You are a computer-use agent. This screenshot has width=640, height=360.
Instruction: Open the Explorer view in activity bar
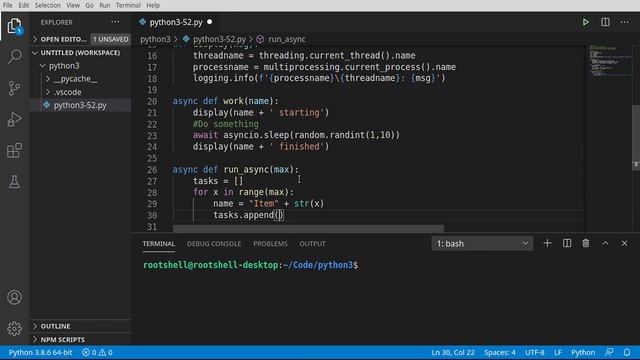coord(14,26)
